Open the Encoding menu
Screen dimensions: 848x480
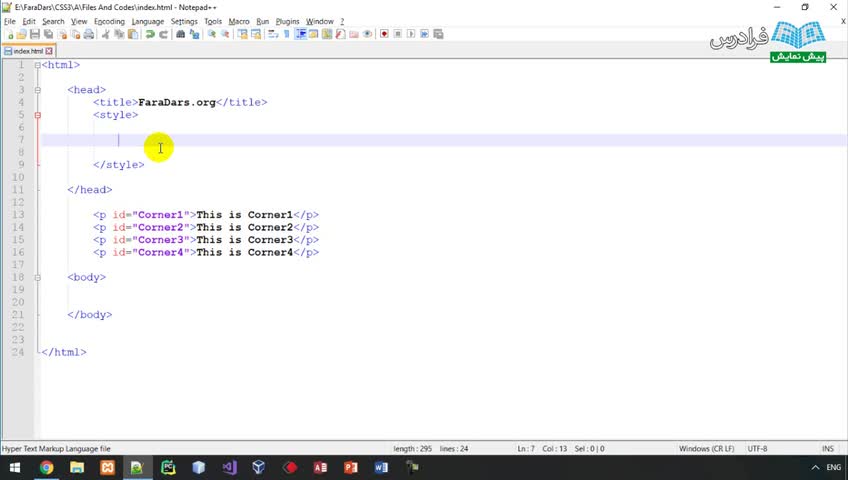click(x=109, y=21)
